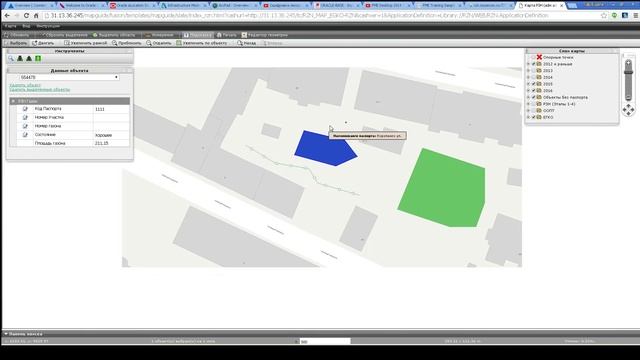
Task: Click the edit icon beside Код Паспорта
Action: (25, 109)
